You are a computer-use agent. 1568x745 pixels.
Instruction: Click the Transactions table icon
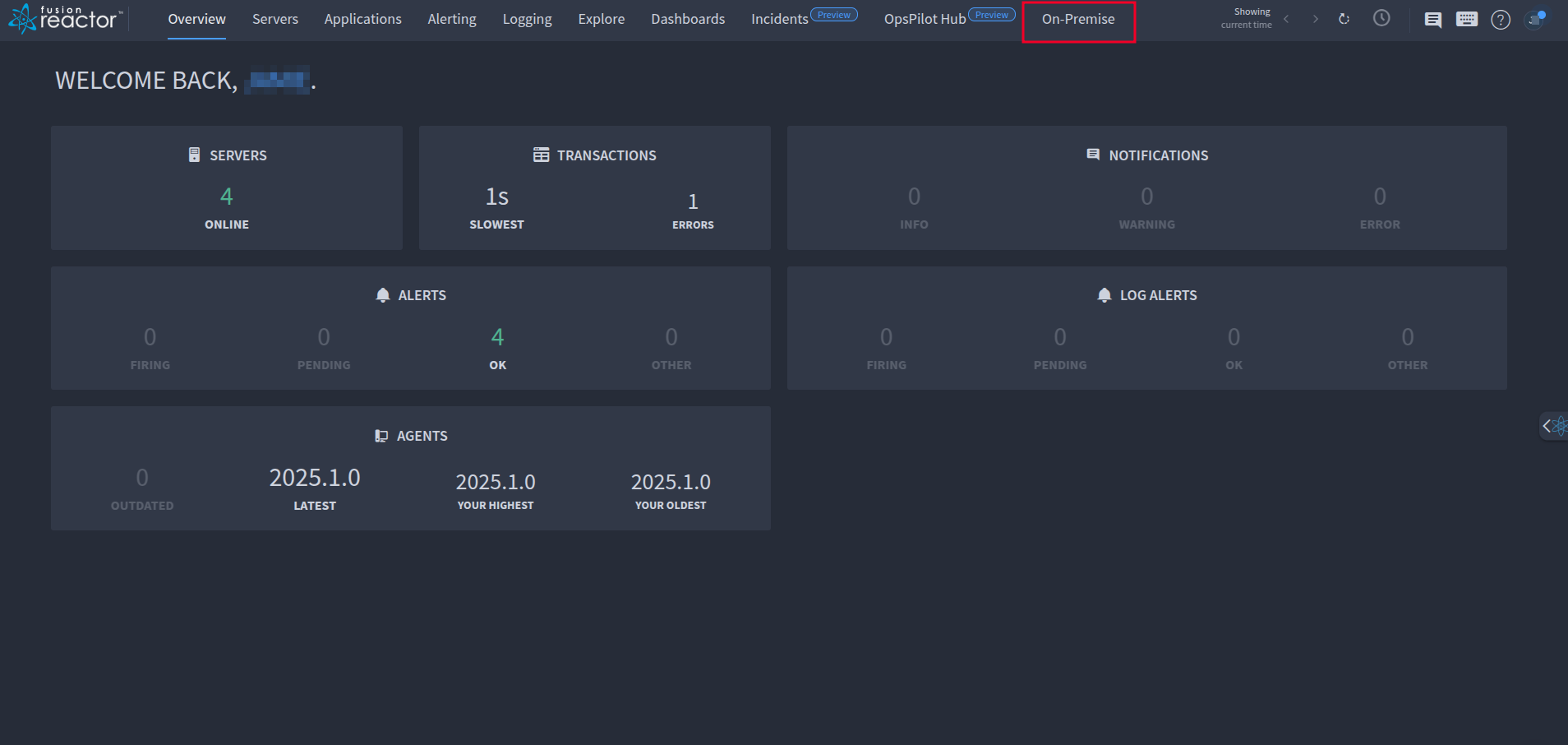541,154
